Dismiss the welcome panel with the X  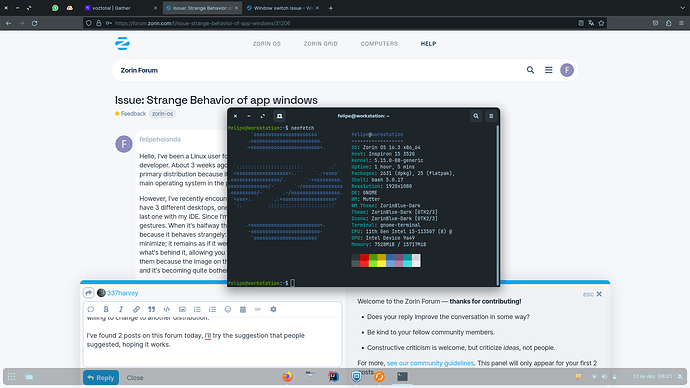pos(599,294)
